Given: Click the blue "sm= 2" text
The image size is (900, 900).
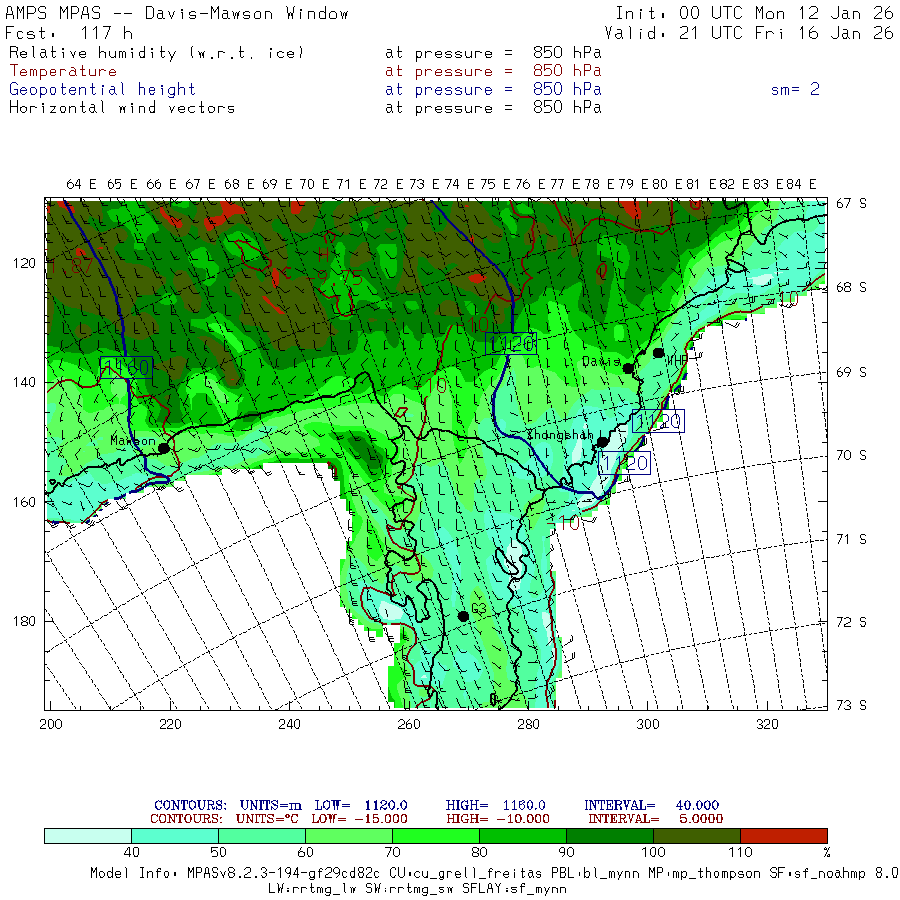Looking at the screenshot, I should click(795, 90).
